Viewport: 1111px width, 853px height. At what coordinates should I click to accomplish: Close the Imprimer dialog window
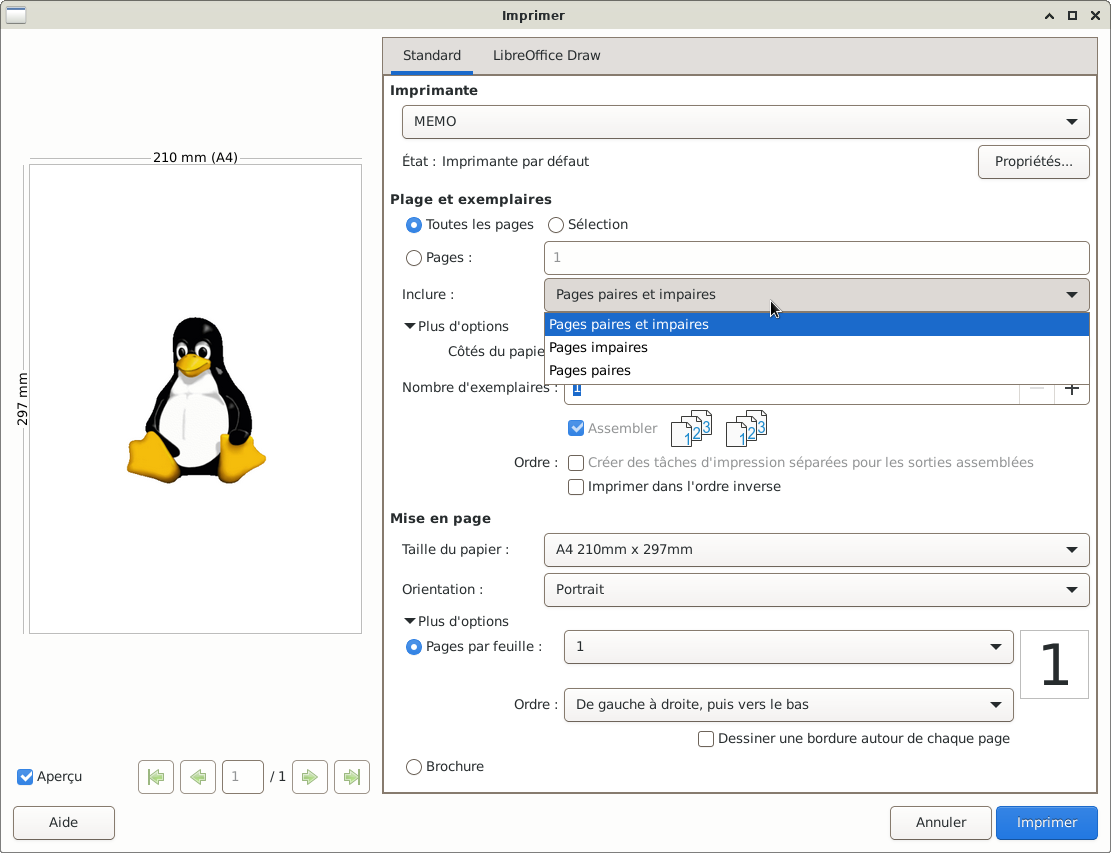click(x=1095, y=16)
